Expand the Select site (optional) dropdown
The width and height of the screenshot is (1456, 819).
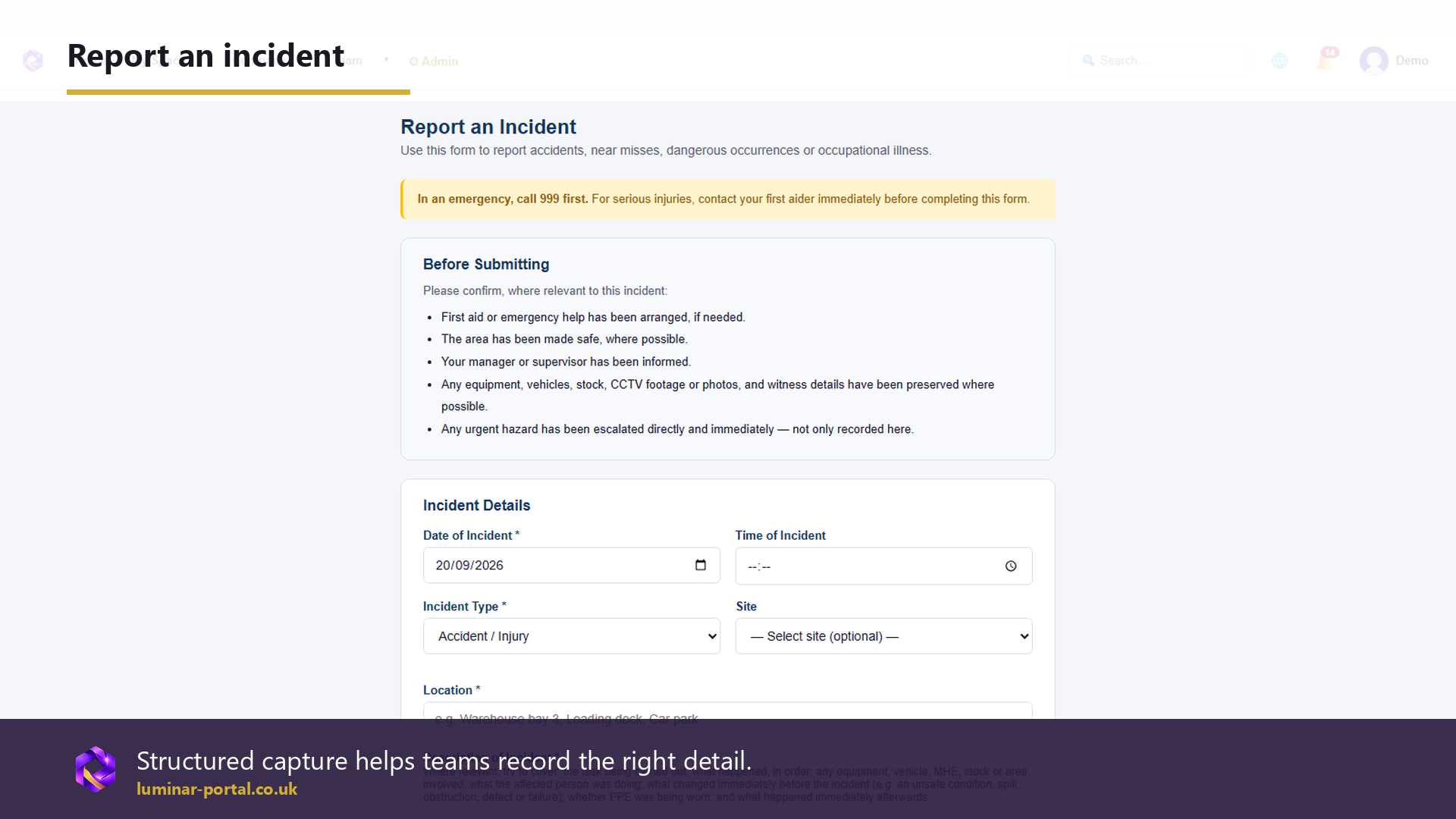[883, 636]
